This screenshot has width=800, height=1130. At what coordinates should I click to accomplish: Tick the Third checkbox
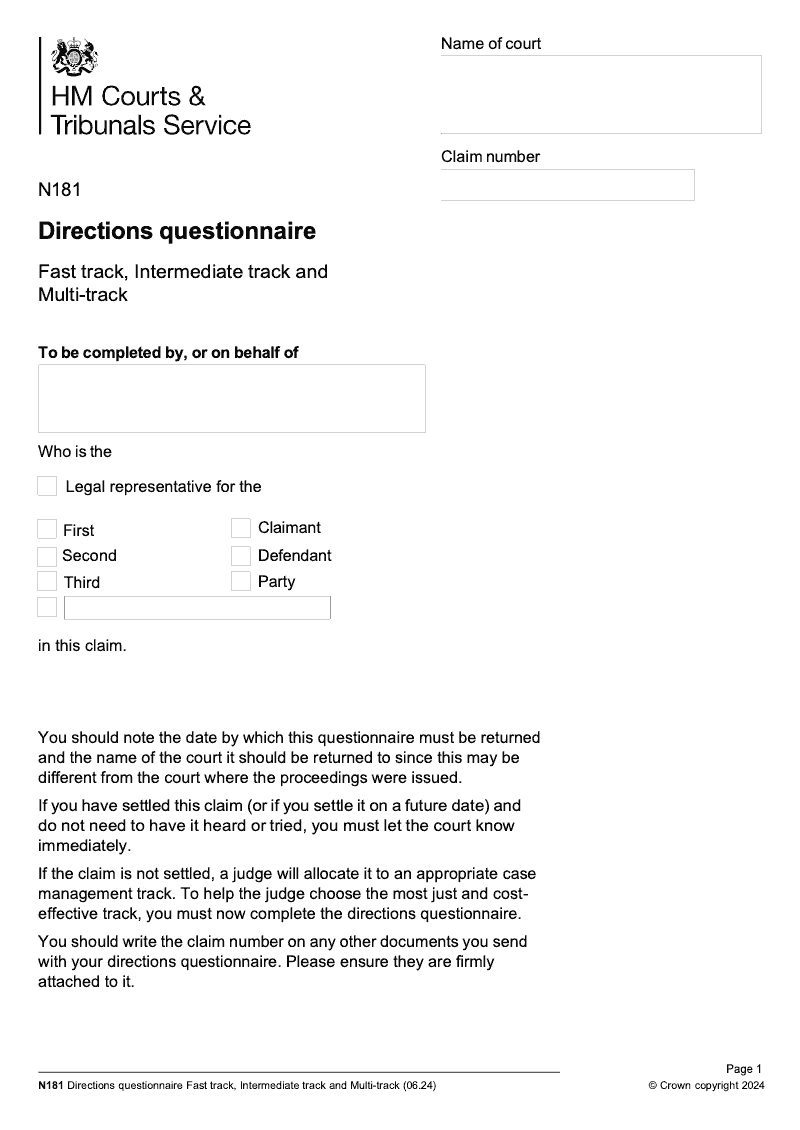pyautogui.click(x=47, y=581)
